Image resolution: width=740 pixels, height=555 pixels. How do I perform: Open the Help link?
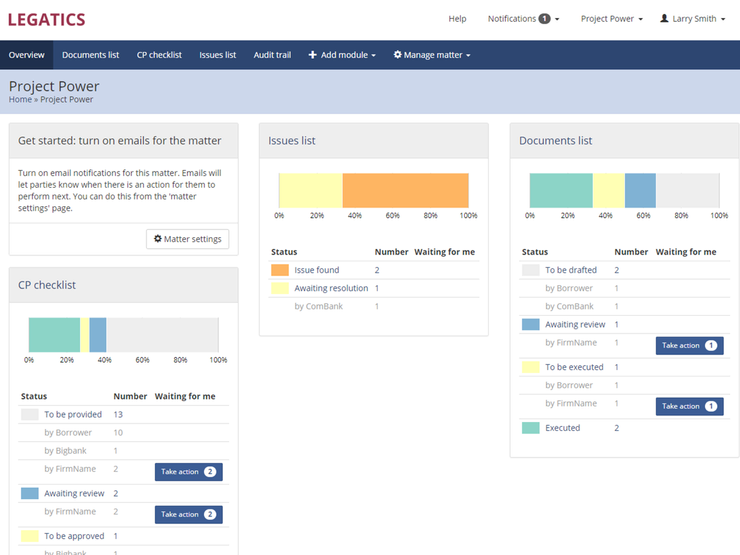(457, 18)
